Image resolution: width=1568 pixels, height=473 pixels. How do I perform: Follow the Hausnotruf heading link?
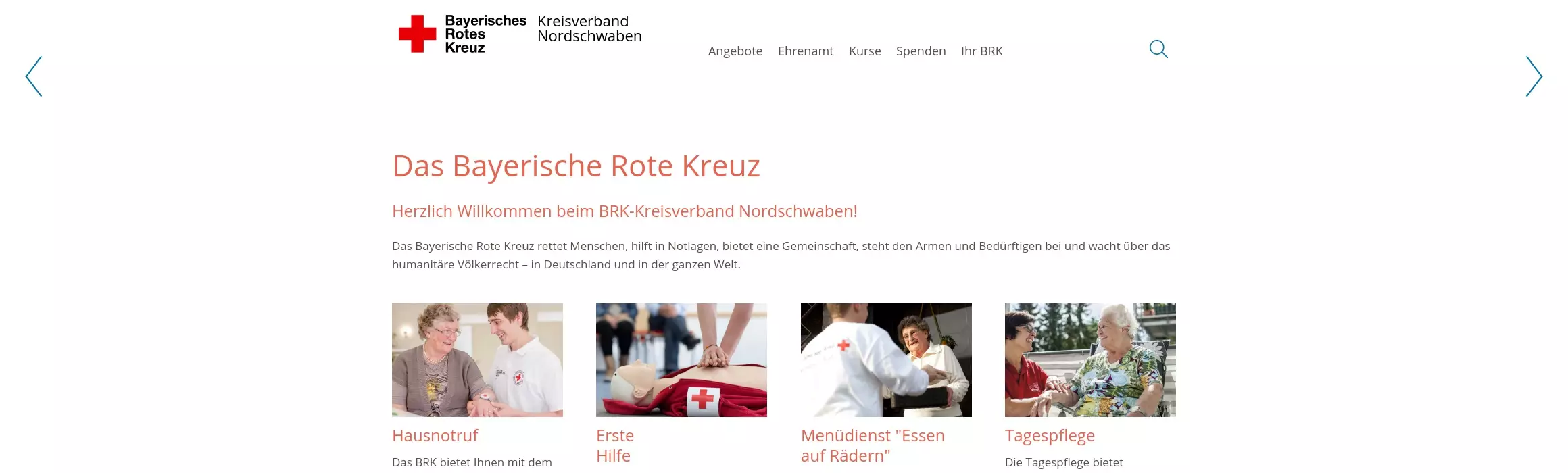point(435,436)
